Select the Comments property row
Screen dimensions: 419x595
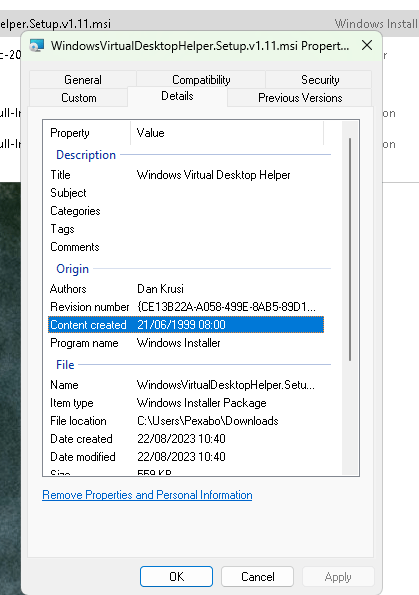(x=186, y=247)
